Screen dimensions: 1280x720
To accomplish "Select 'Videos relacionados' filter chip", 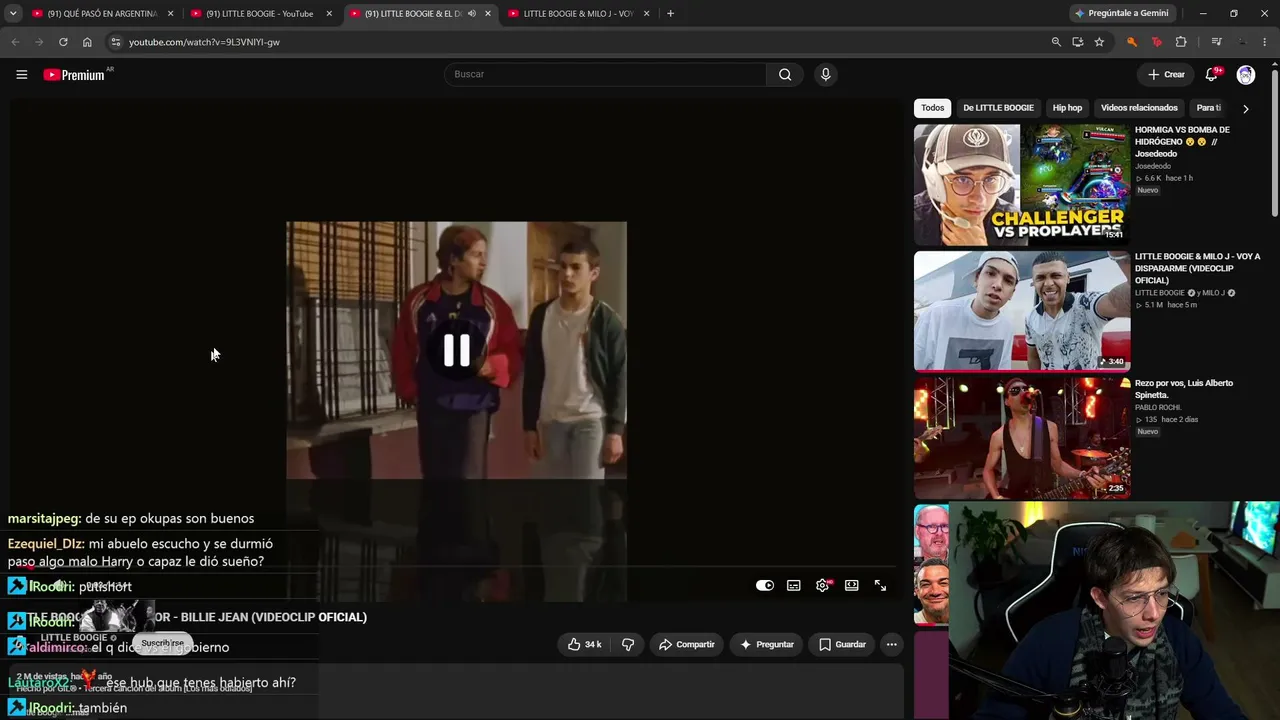I will tap(1139, 108).
